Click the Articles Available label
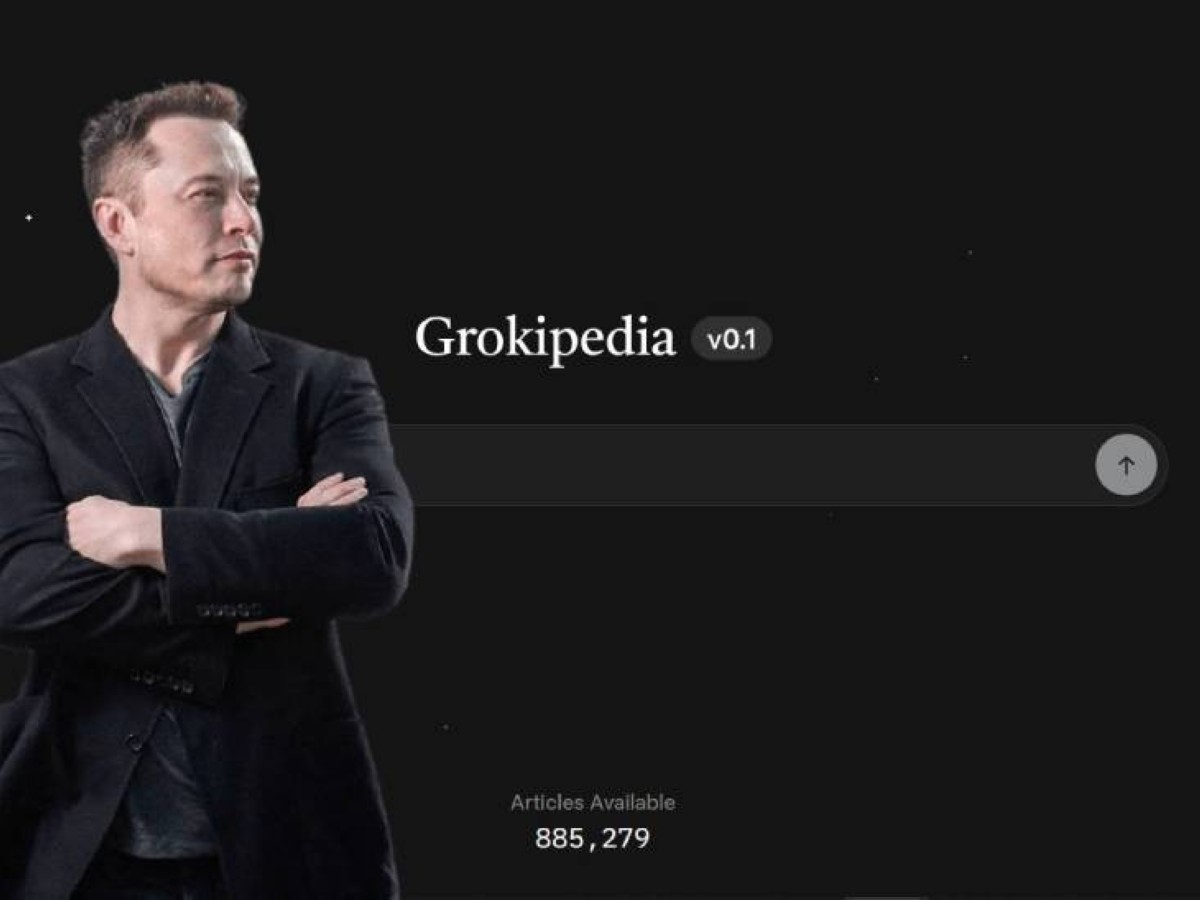Screen dimensions: 1200x900 592,802
